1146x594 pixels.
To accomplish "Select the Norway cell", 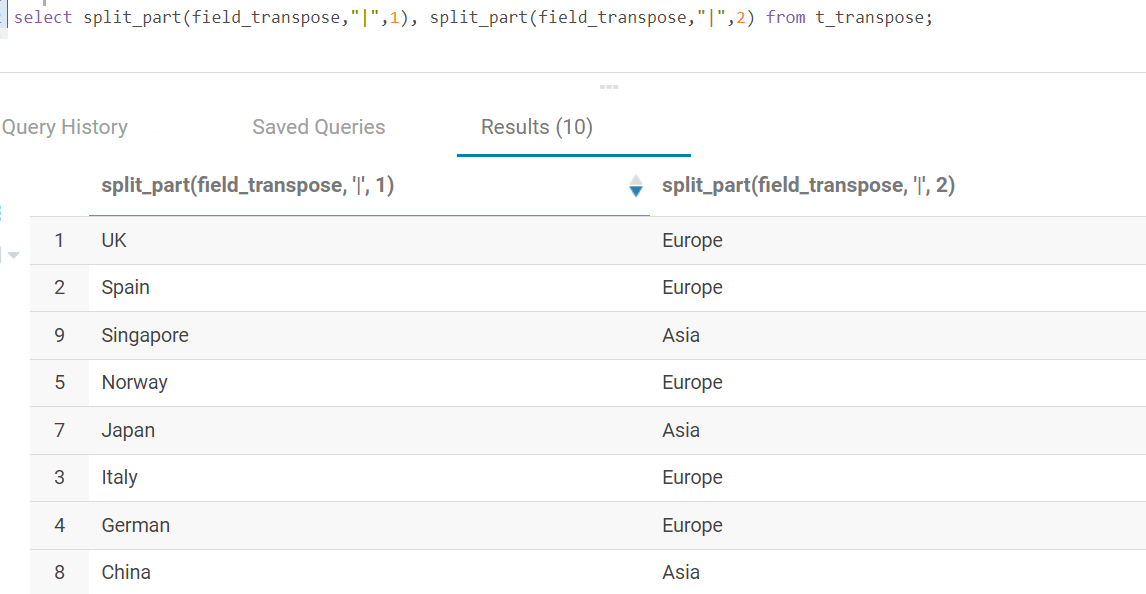I will (x=134, y=382).
